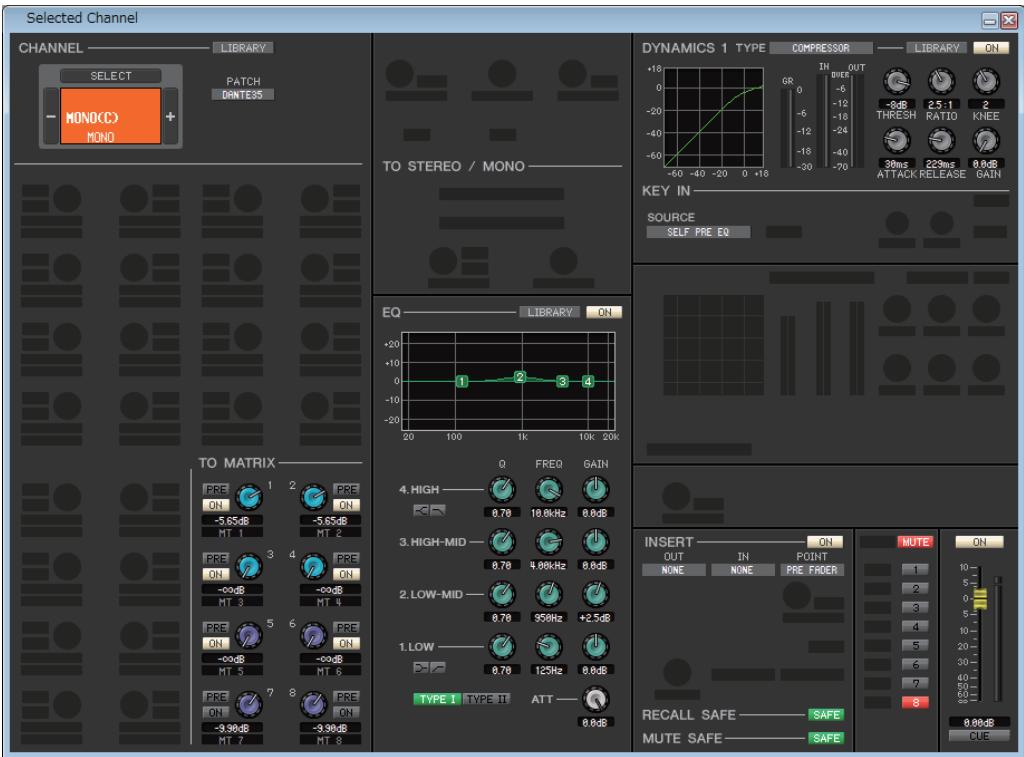
Task: Click the EQ 4.HIGH FREQ knob
Action: point(549,489)
